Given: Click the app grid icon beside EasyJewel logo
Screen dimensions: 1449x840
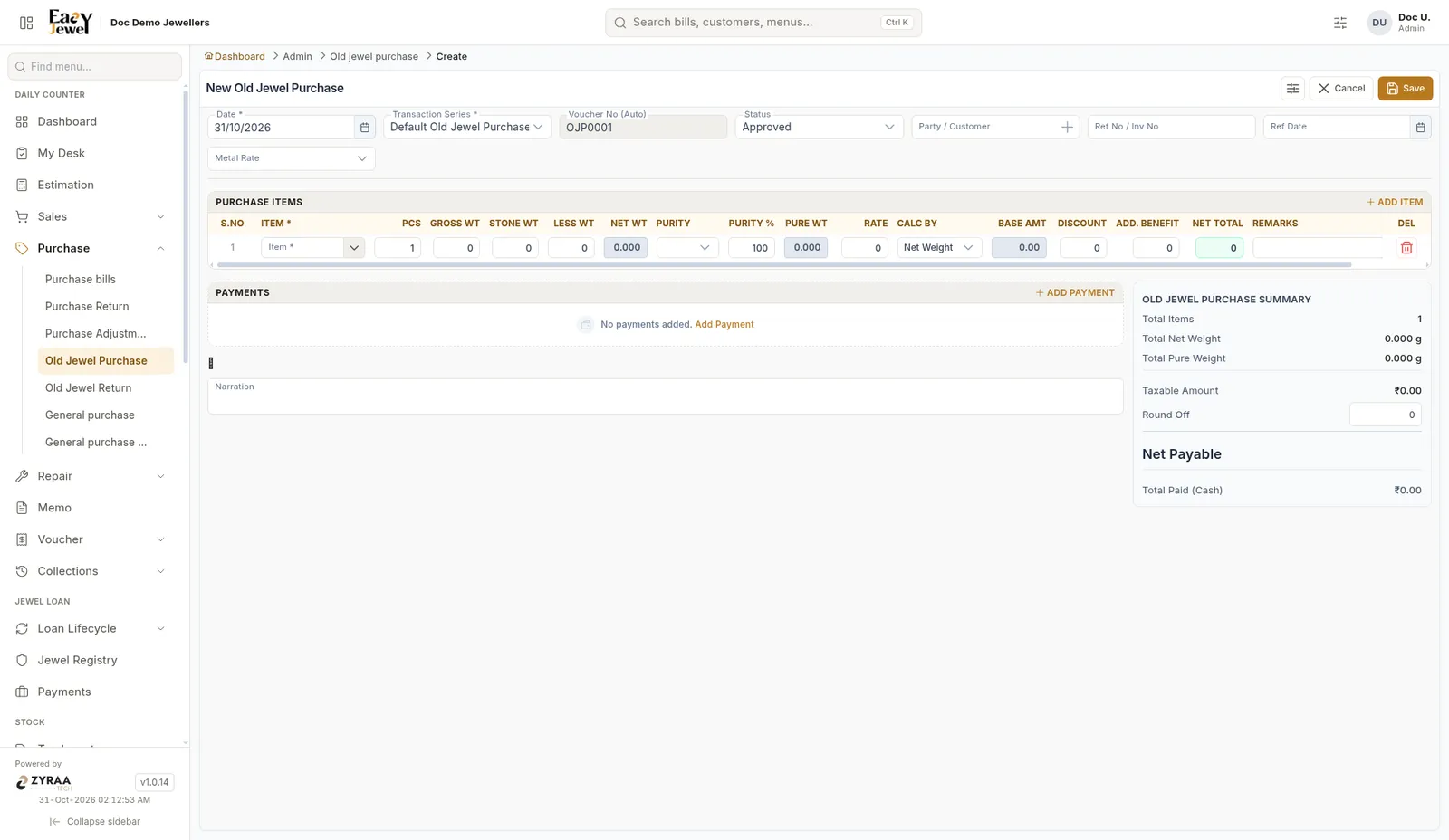Looking at the screenshot, I should point(26,23).
